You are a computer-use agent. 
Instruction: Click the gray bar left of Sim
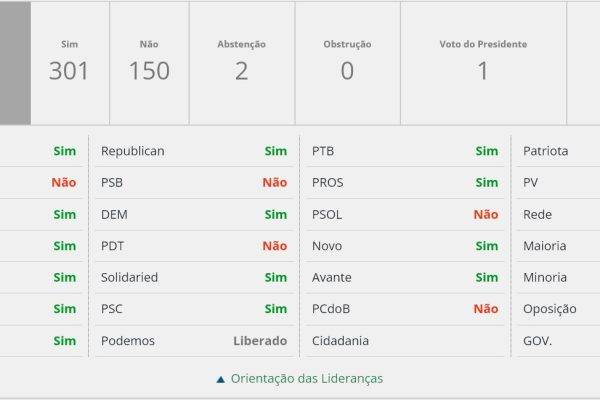(15, 63)
